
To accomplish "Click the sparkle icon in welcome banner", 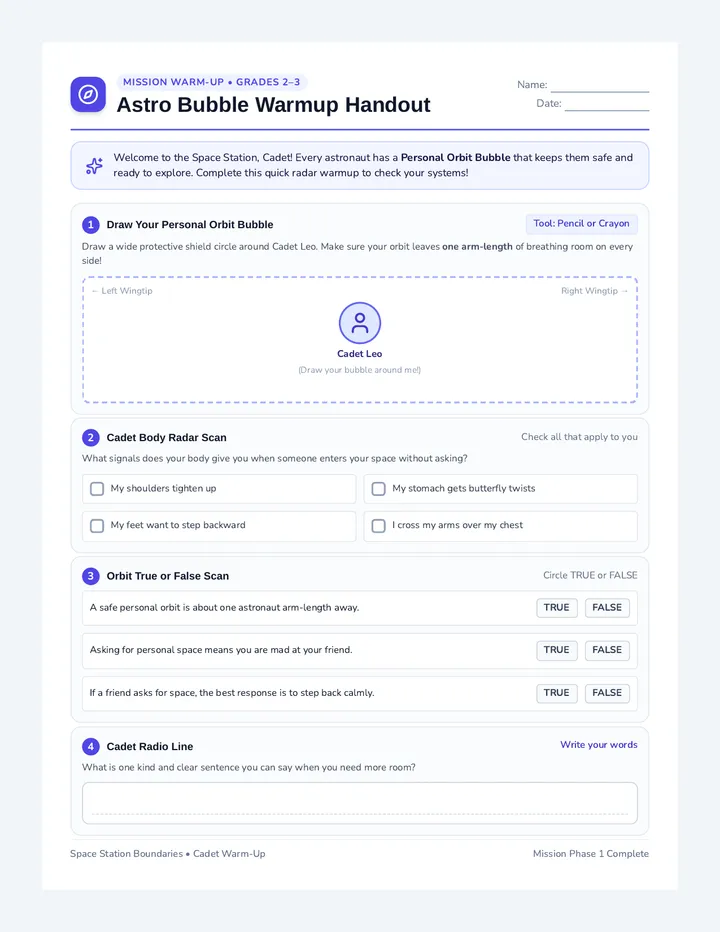I will coord(94,166).
